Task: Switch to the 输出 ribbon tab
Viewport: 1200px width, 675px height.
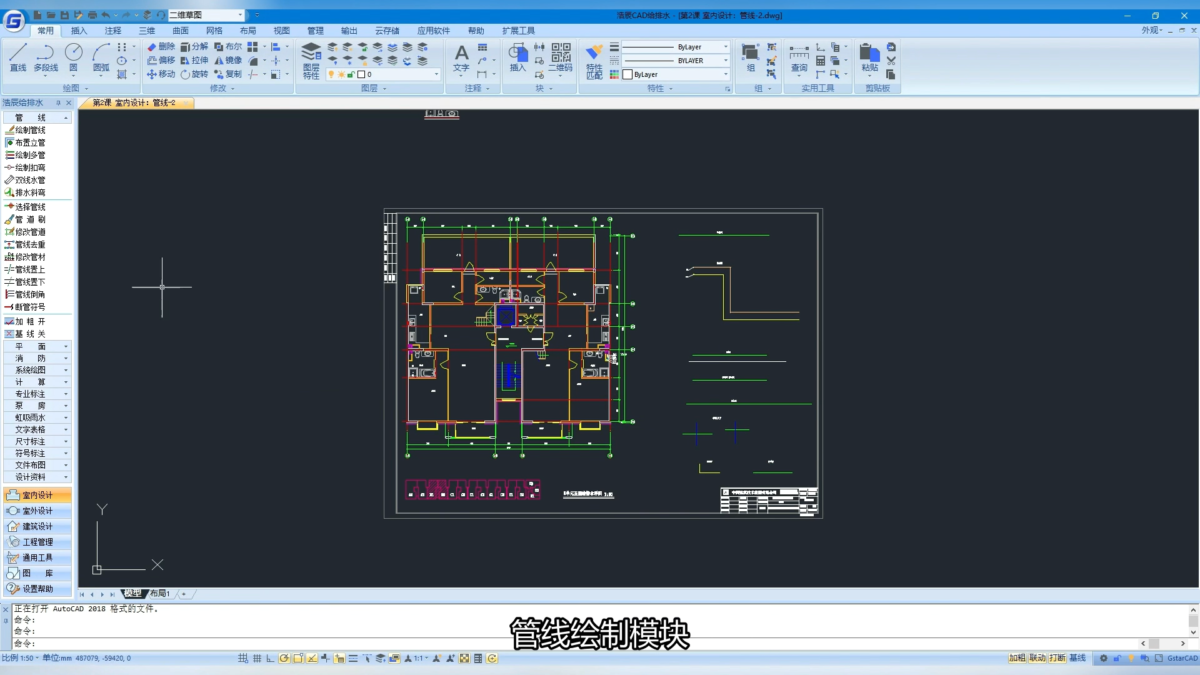Action: (349, 31)
